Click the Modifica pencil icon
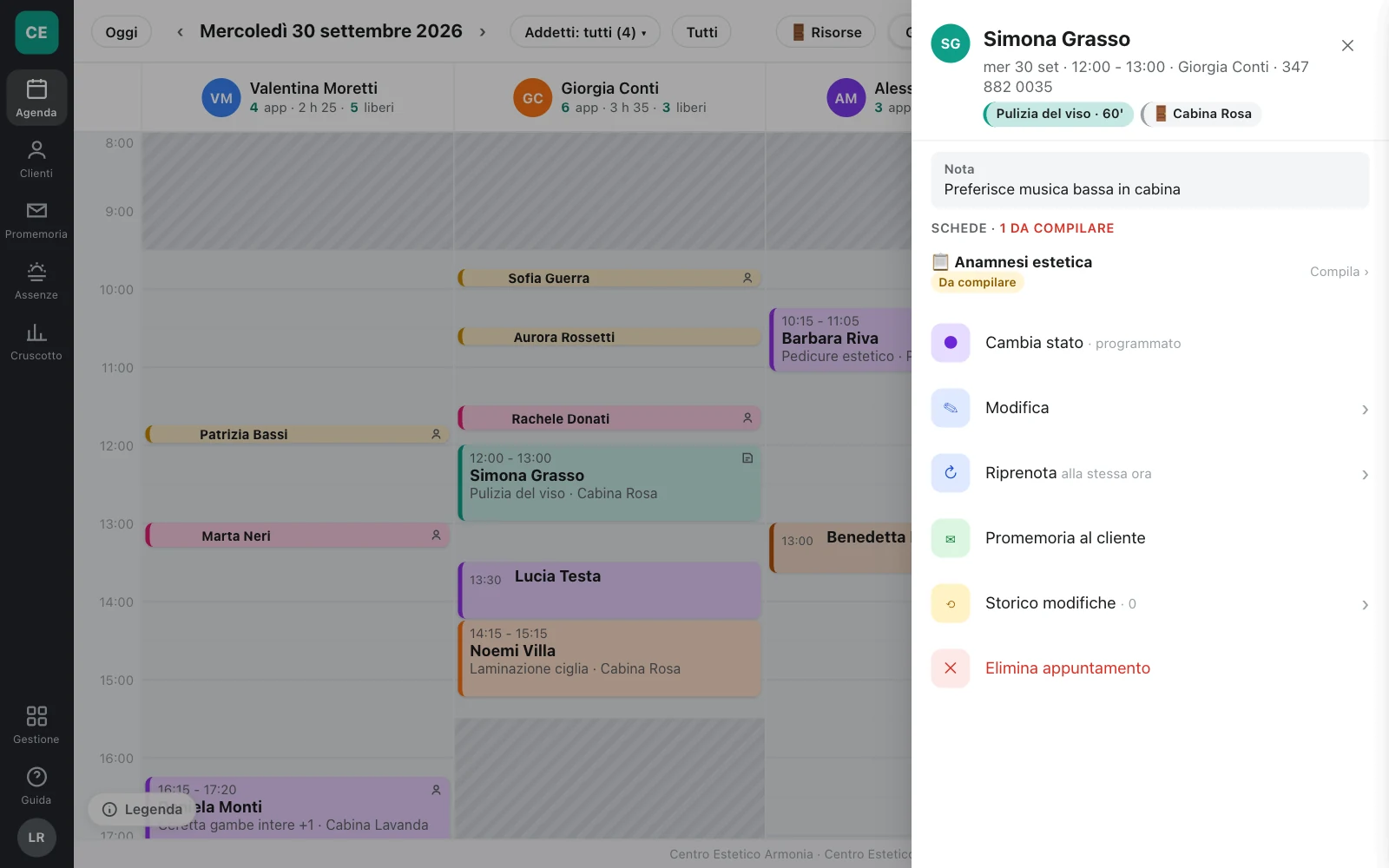This screenshot has width=1389, height=868. 951,408
